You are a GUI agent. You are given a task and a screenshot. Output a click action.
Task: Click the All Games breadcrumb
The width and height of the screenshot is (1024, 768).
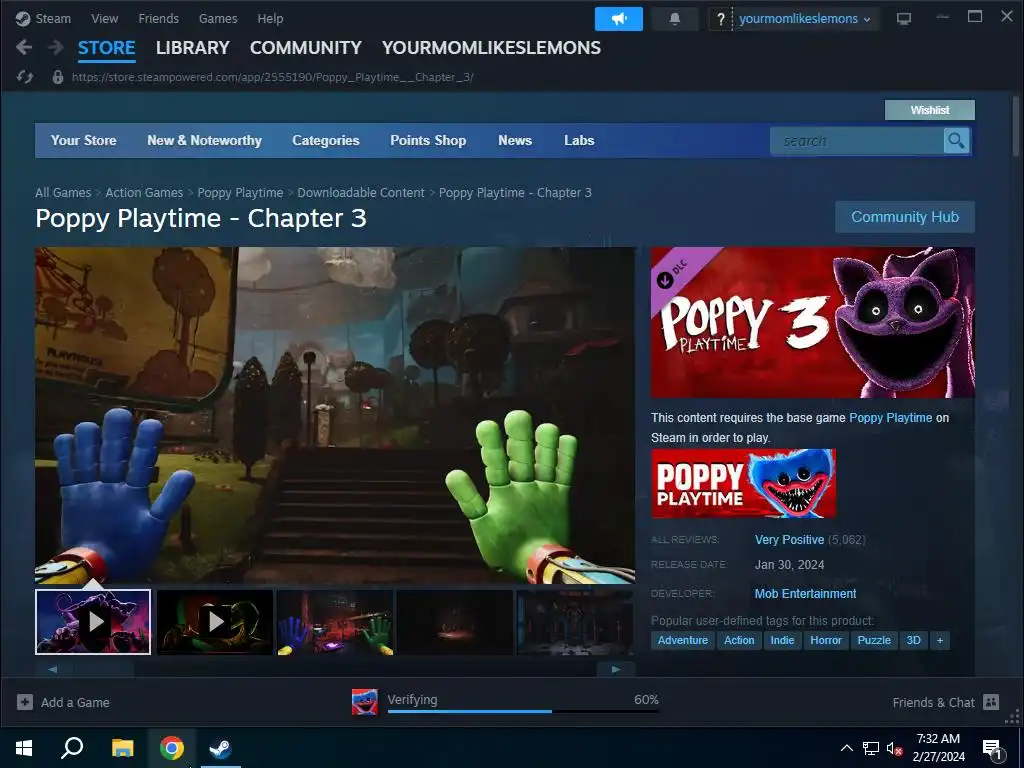pos(63,193)
